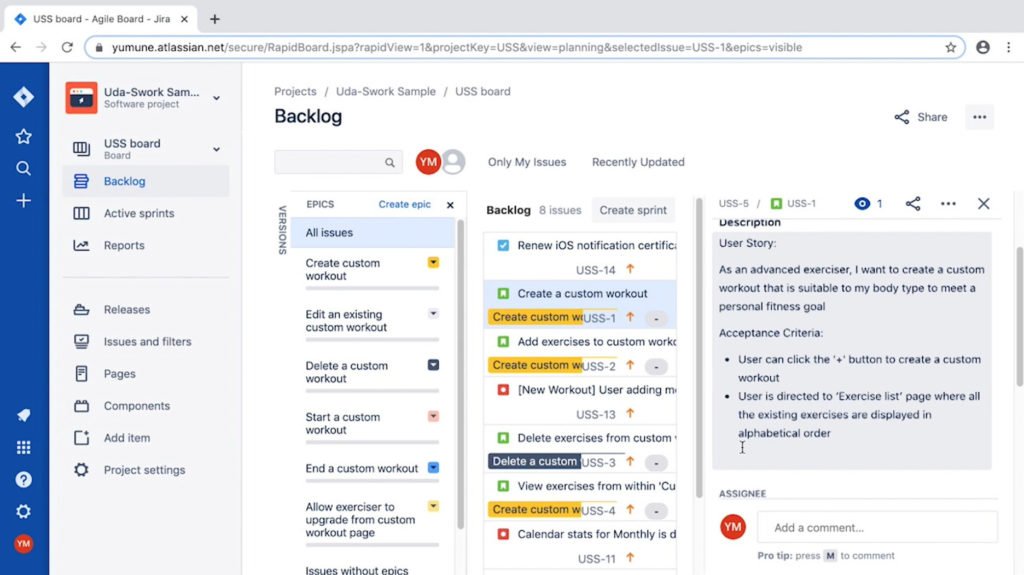
Task: Open Pages in the sidebar
Action: pos(146,374)
